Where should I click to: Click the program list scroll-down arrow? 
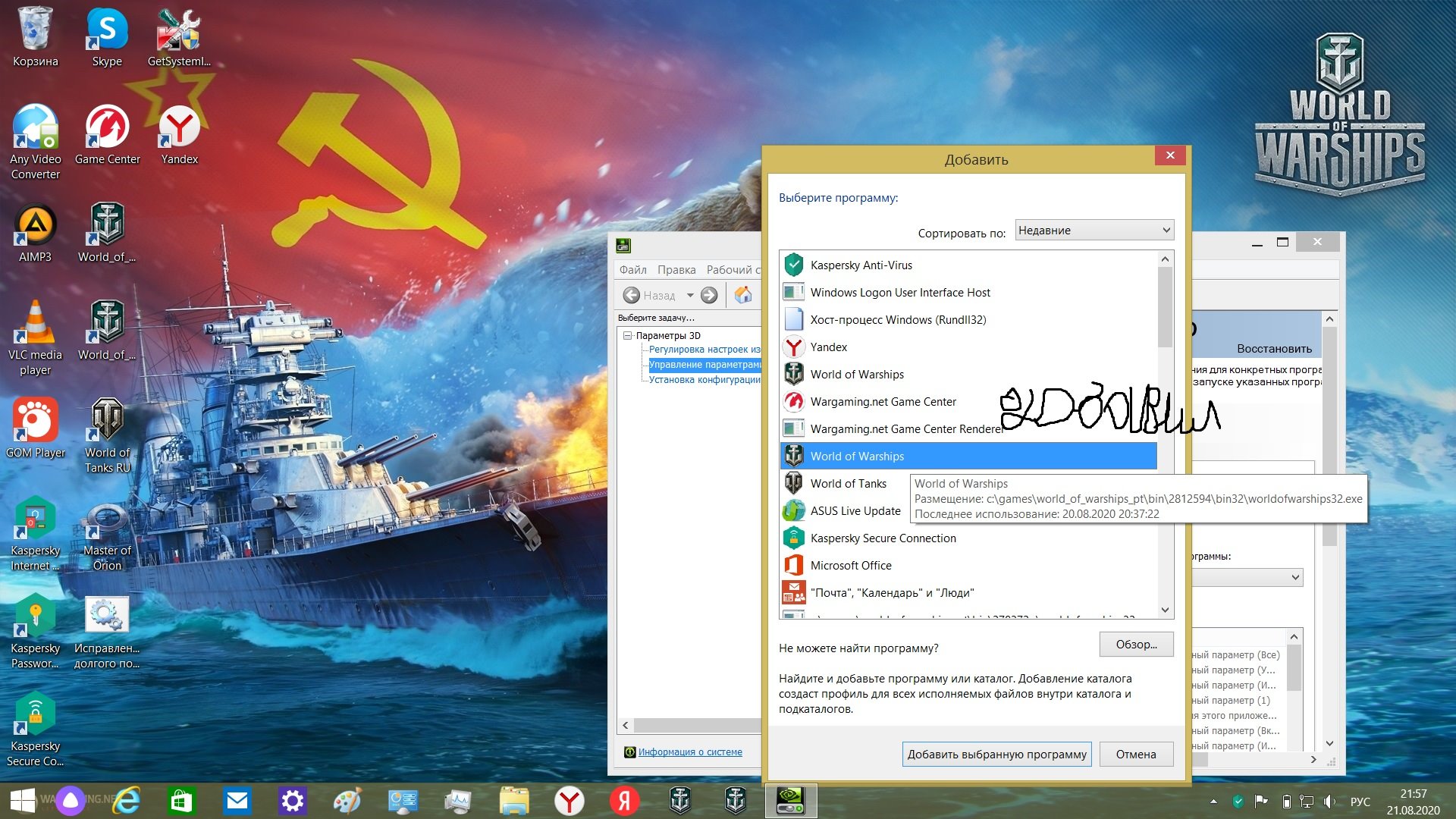(x=1166, y=610)
